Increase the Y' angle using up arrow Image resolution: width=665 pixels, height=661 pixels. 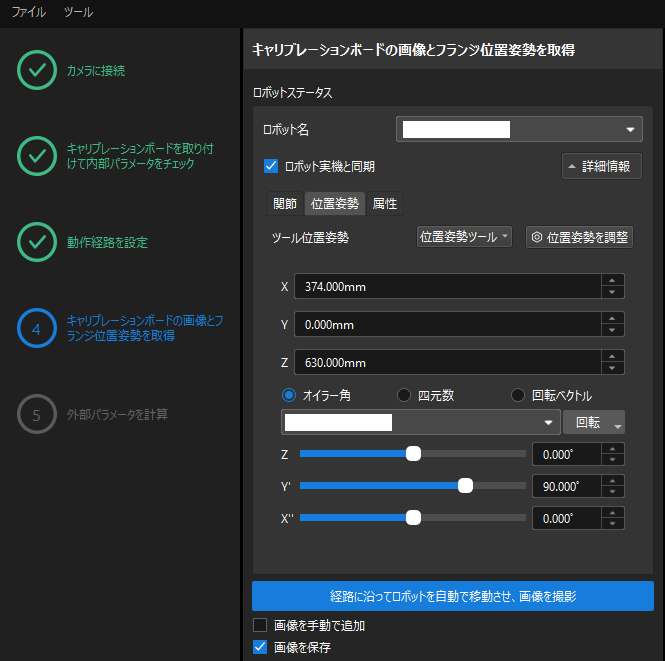pos(613,481)
